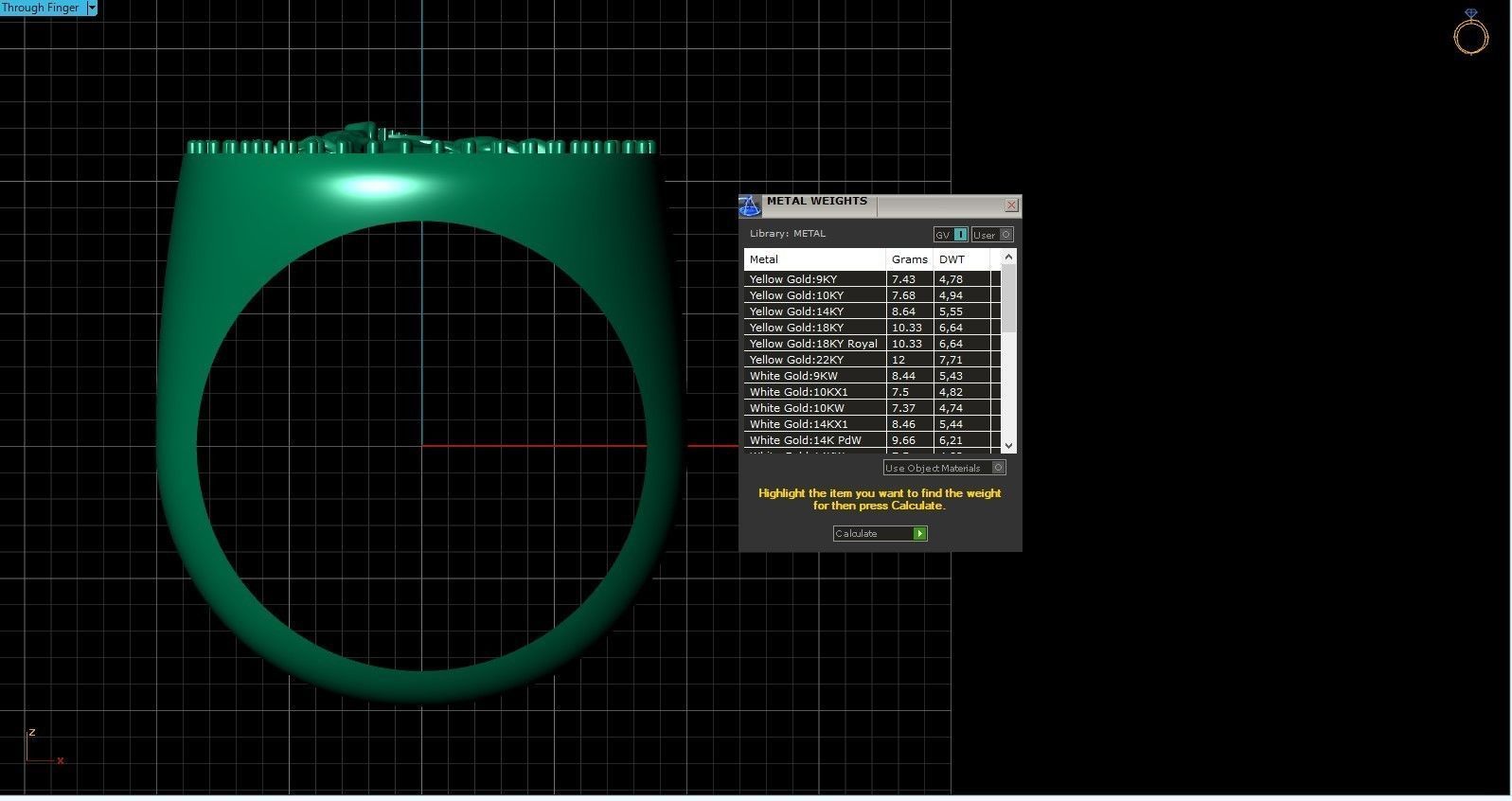
Task: Select the Yellow Gold:9KY row
Action: tap(872, 279)
